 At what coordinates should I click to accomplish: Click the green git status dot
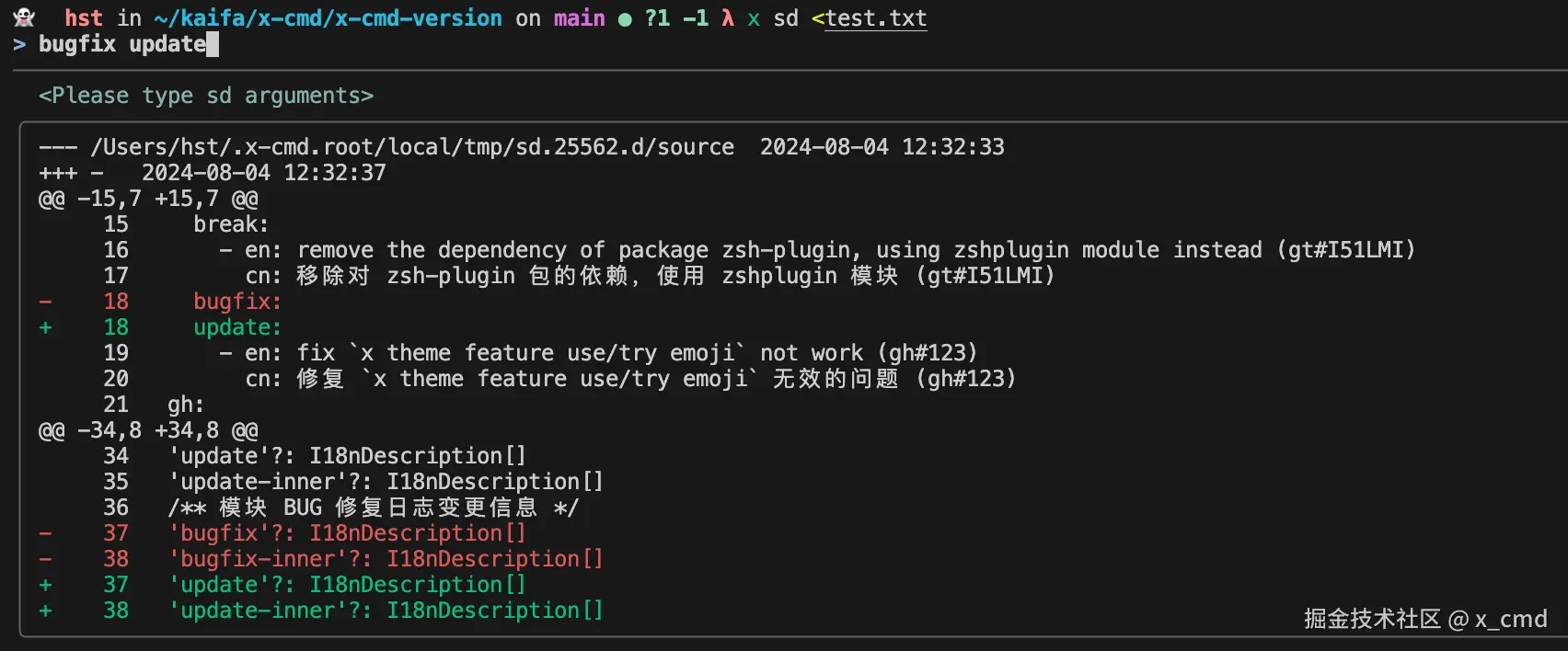625,19
